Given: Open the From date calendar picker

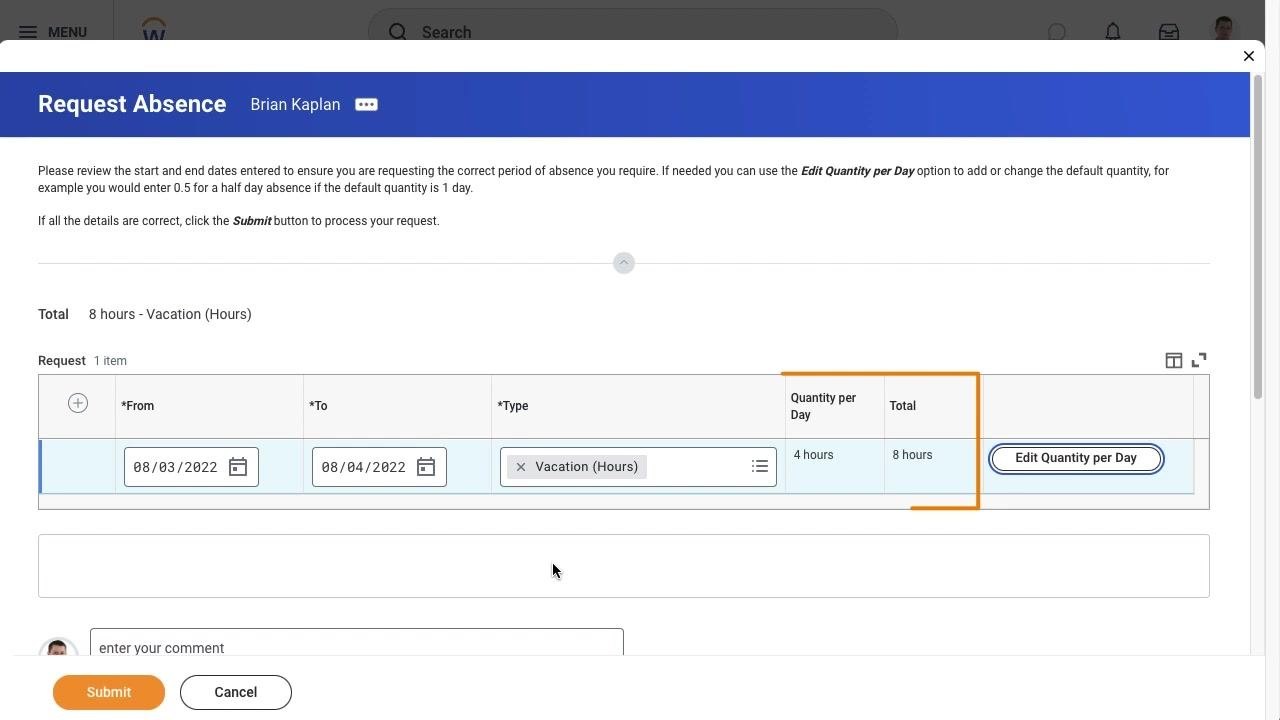Looking at the screenshot, I should tap(238, 467).
